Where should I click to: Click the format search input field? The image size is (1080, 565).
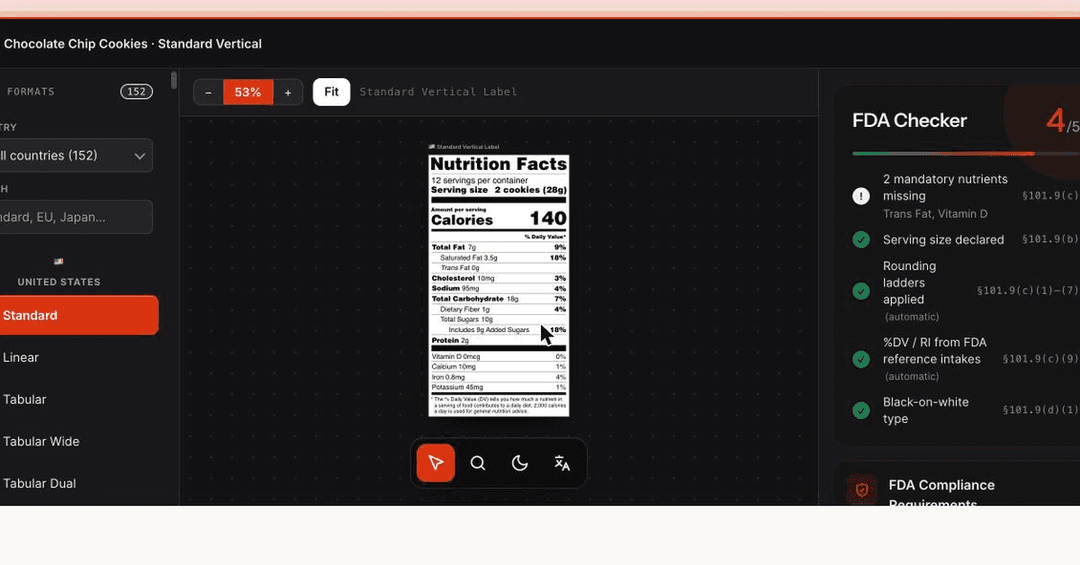(x=74, y=217)
